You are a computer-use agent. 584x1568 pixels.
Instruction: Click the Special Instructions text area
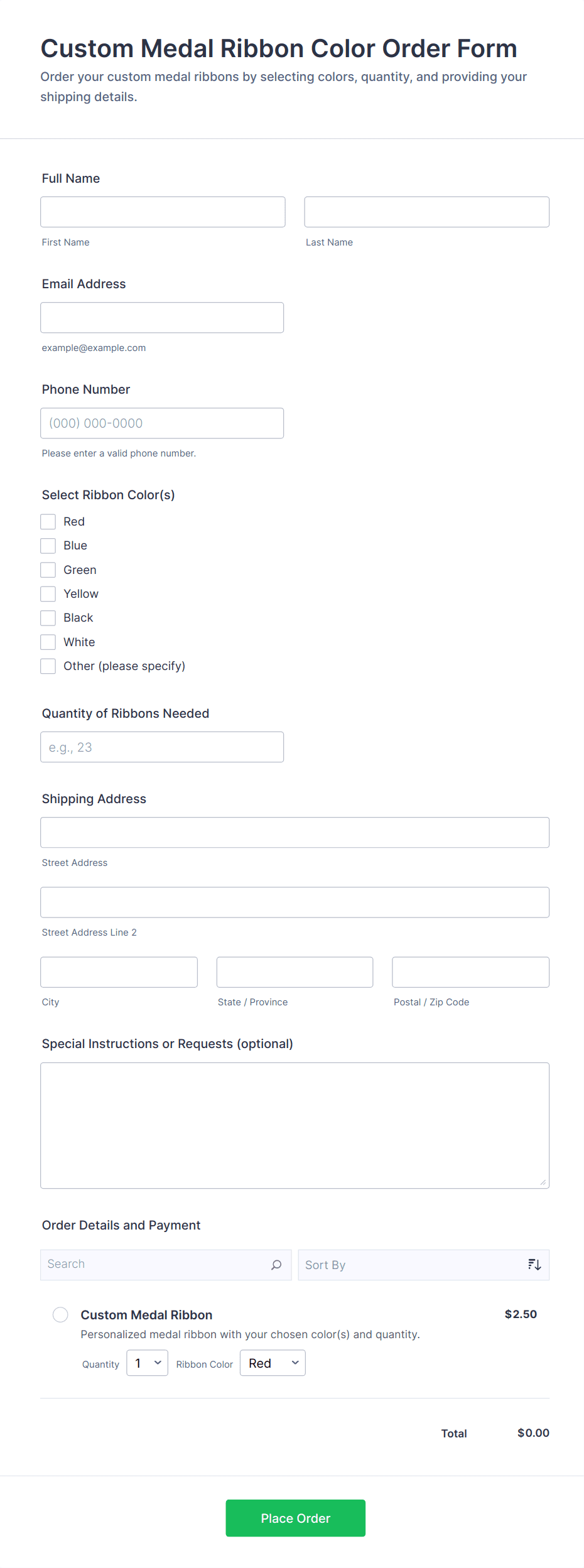pyautogui.click(x=295, y=1124)
